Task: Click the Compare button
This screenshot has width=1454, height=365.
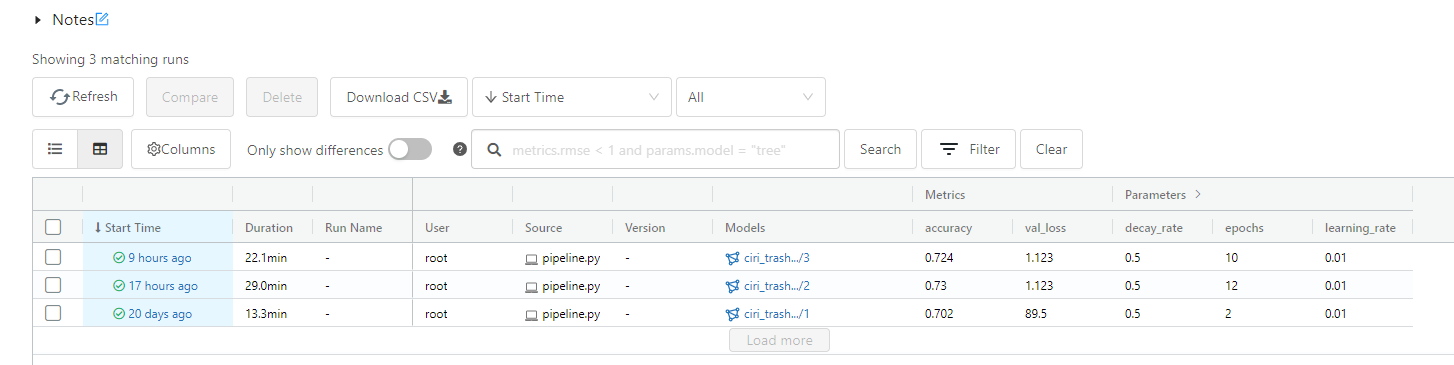Action: (190, 97)
